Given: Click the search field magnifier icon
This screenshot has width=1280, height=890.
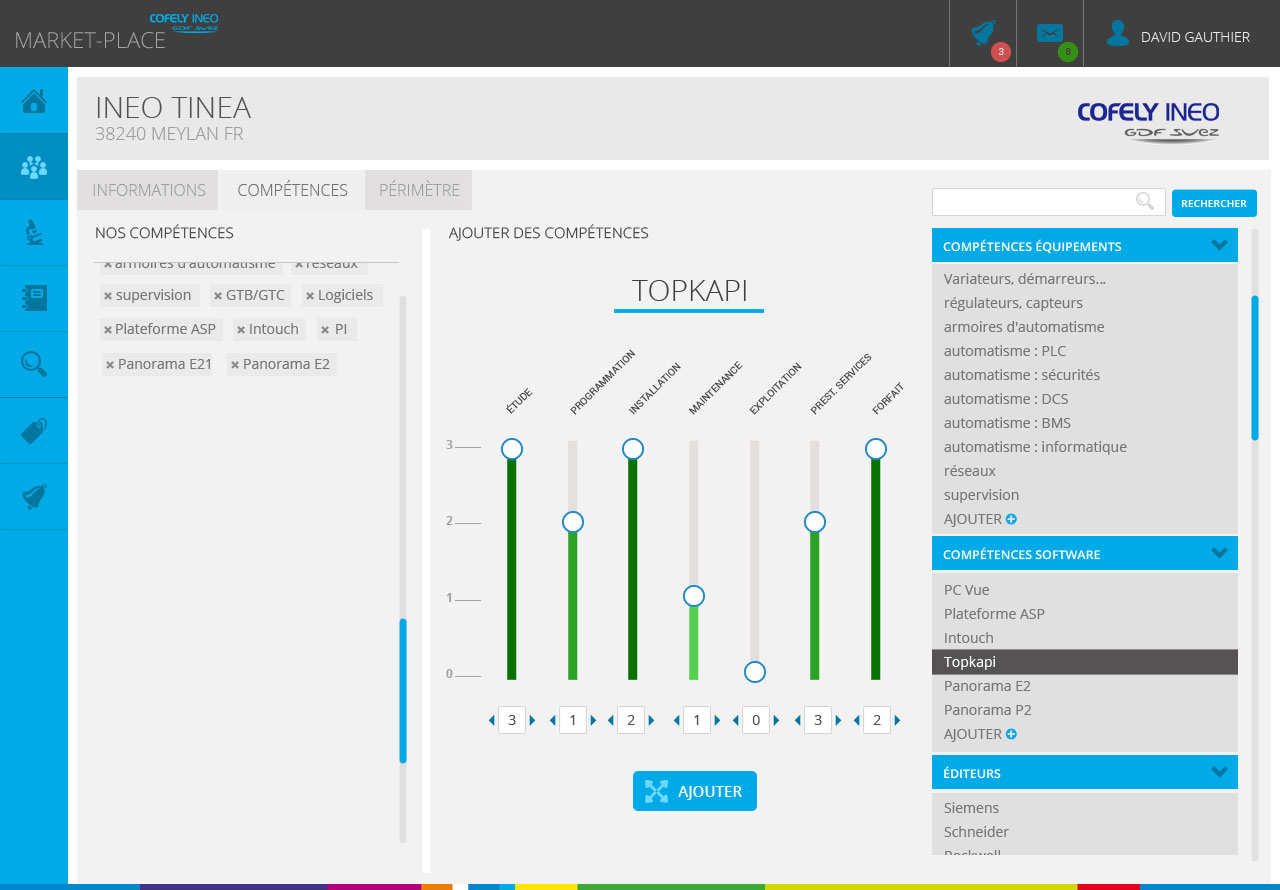Looking at the screenshot, I should pyautogui.click(x=1145, y=201).
